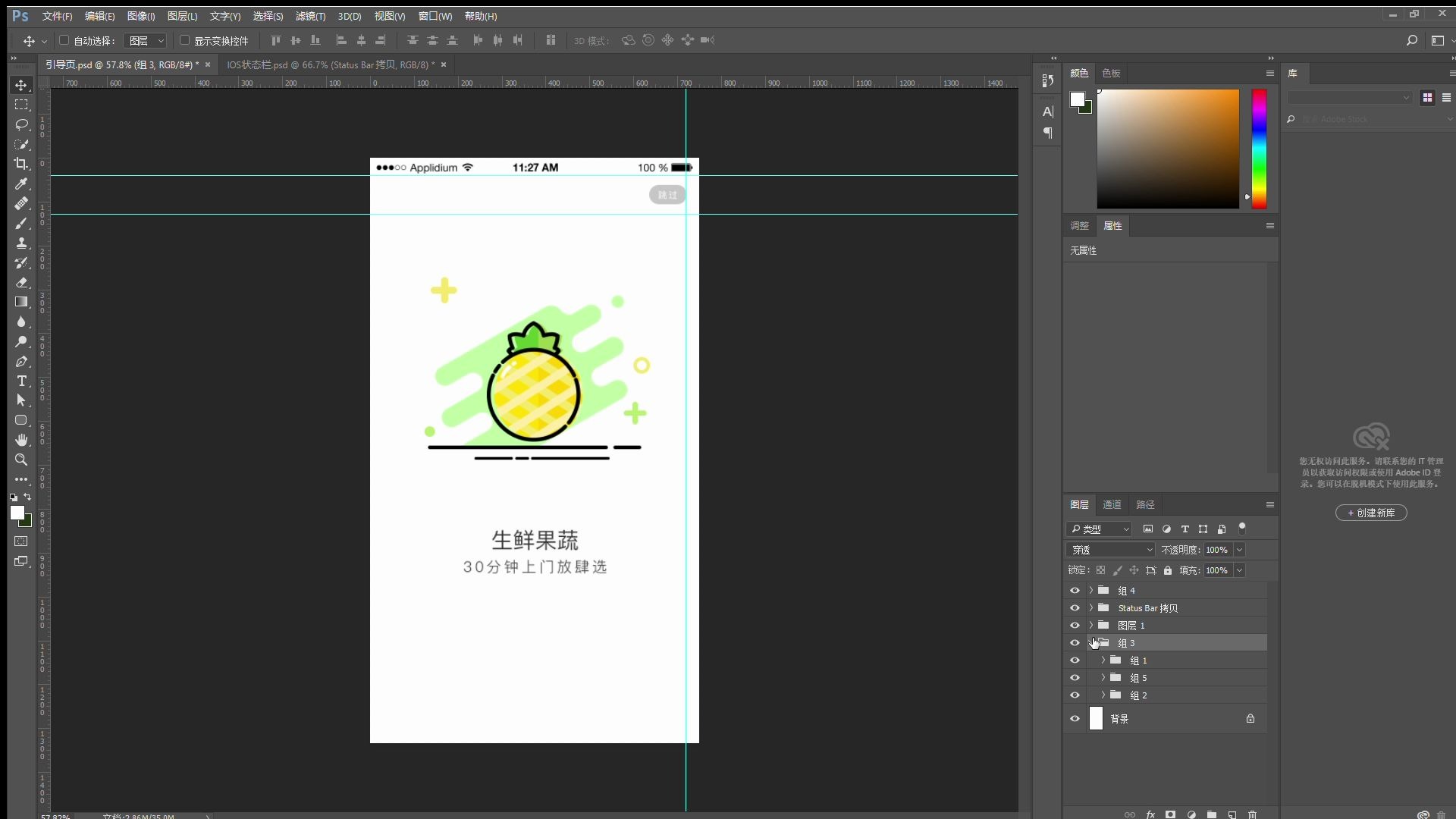Select the Eyedropper tool
This screenshot has height=819, width=1456.
point(21,184)
